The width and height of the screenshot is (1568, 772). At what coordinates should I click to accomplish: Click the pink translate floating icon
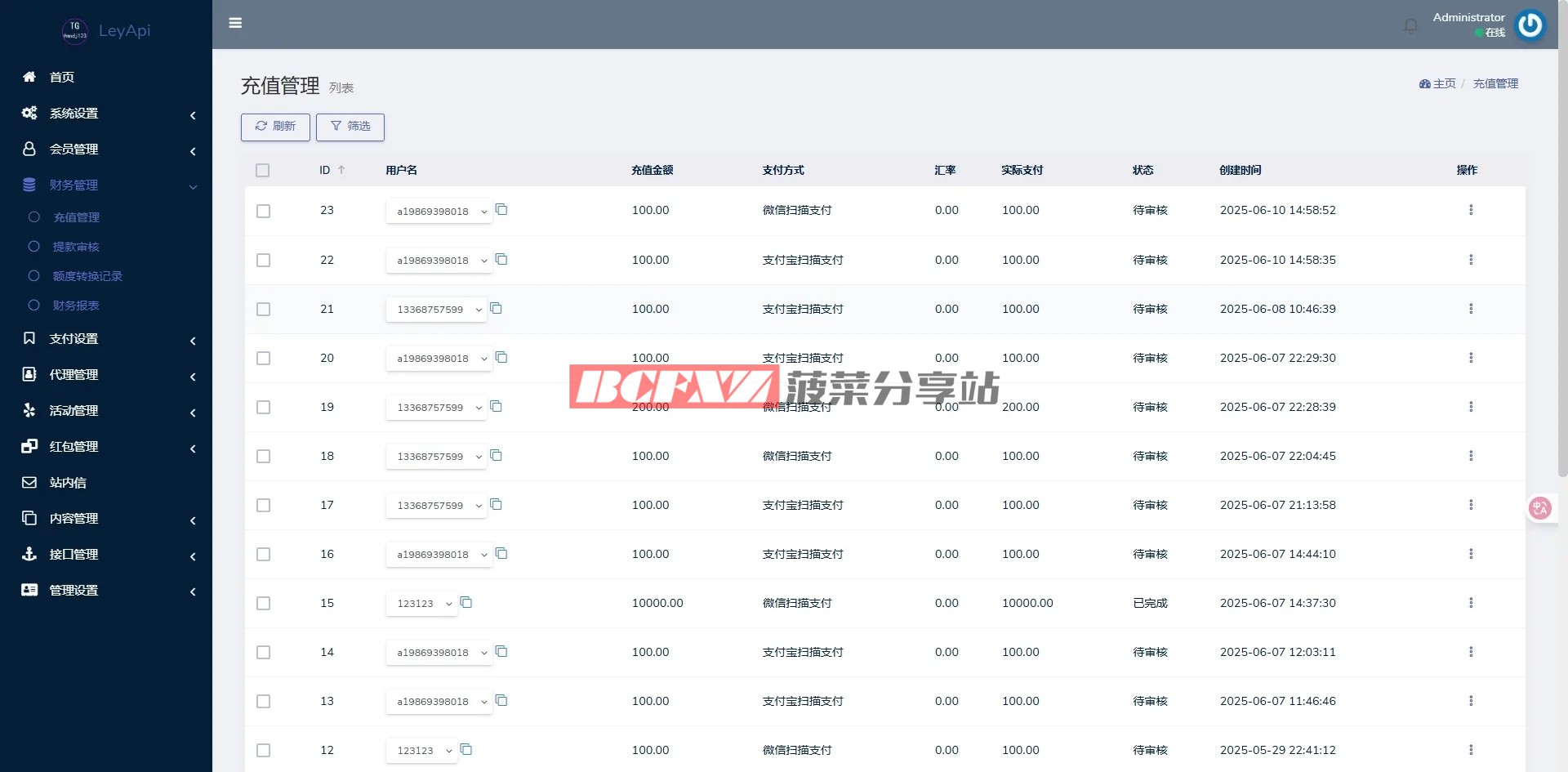click(1539, 508)
